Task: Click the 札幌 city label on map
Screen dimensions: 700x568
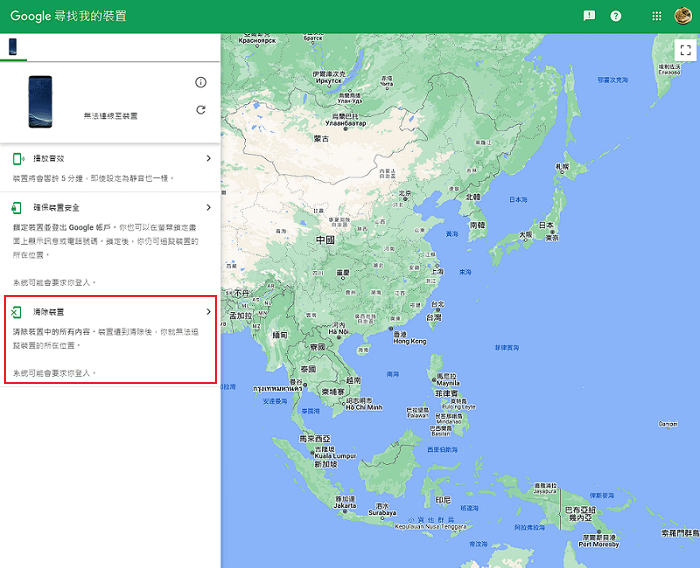Action: (x=562, y=167)
